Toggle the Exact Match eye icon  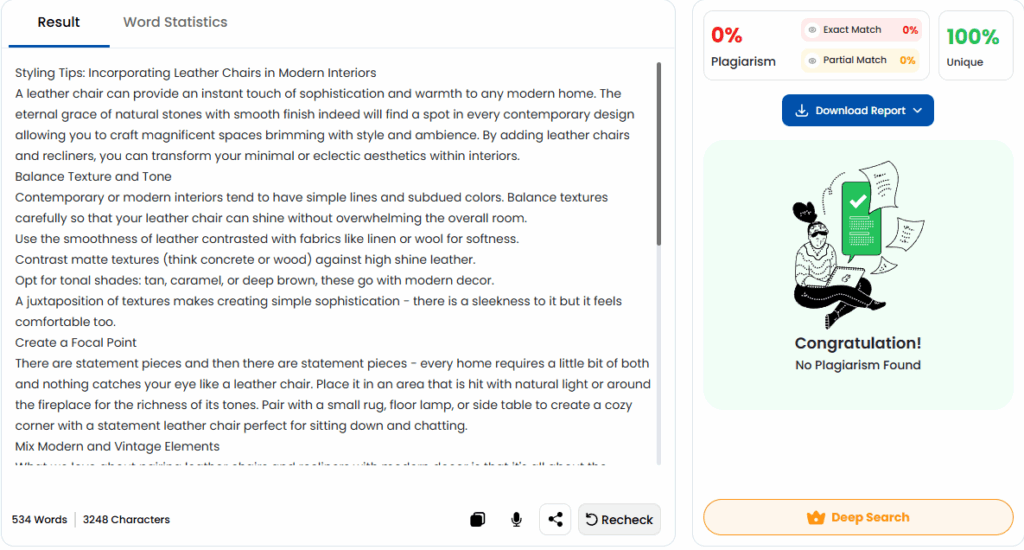(x=813, y=30)
